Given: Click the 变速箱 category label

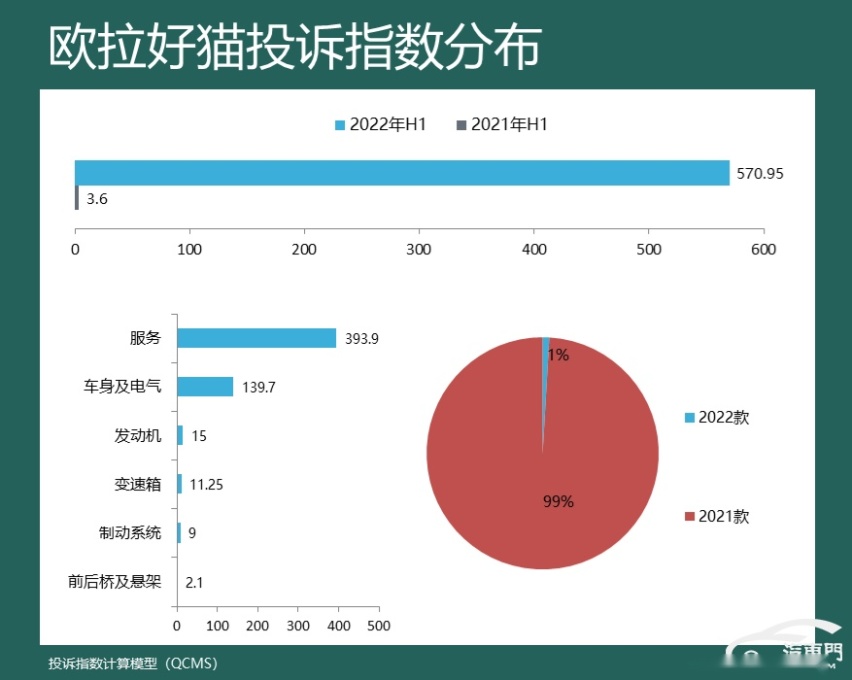Looking at the screenshot, I should 137,484.
